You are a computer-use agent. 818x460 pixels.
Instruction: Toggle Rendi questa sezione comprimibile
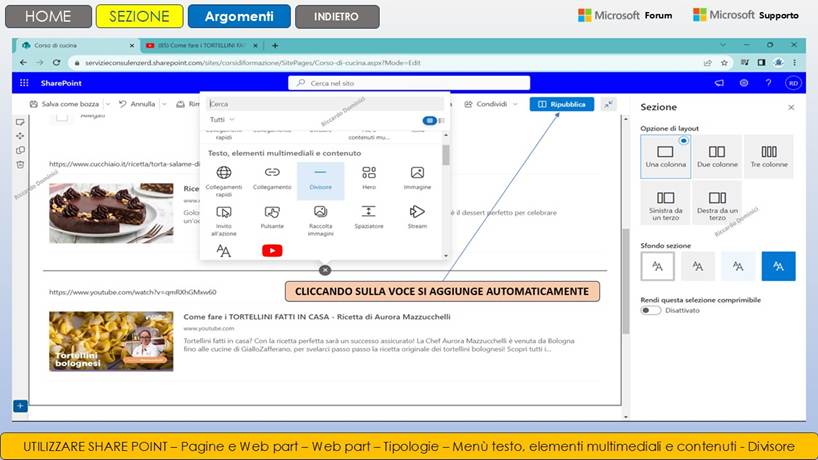(651, 310)
